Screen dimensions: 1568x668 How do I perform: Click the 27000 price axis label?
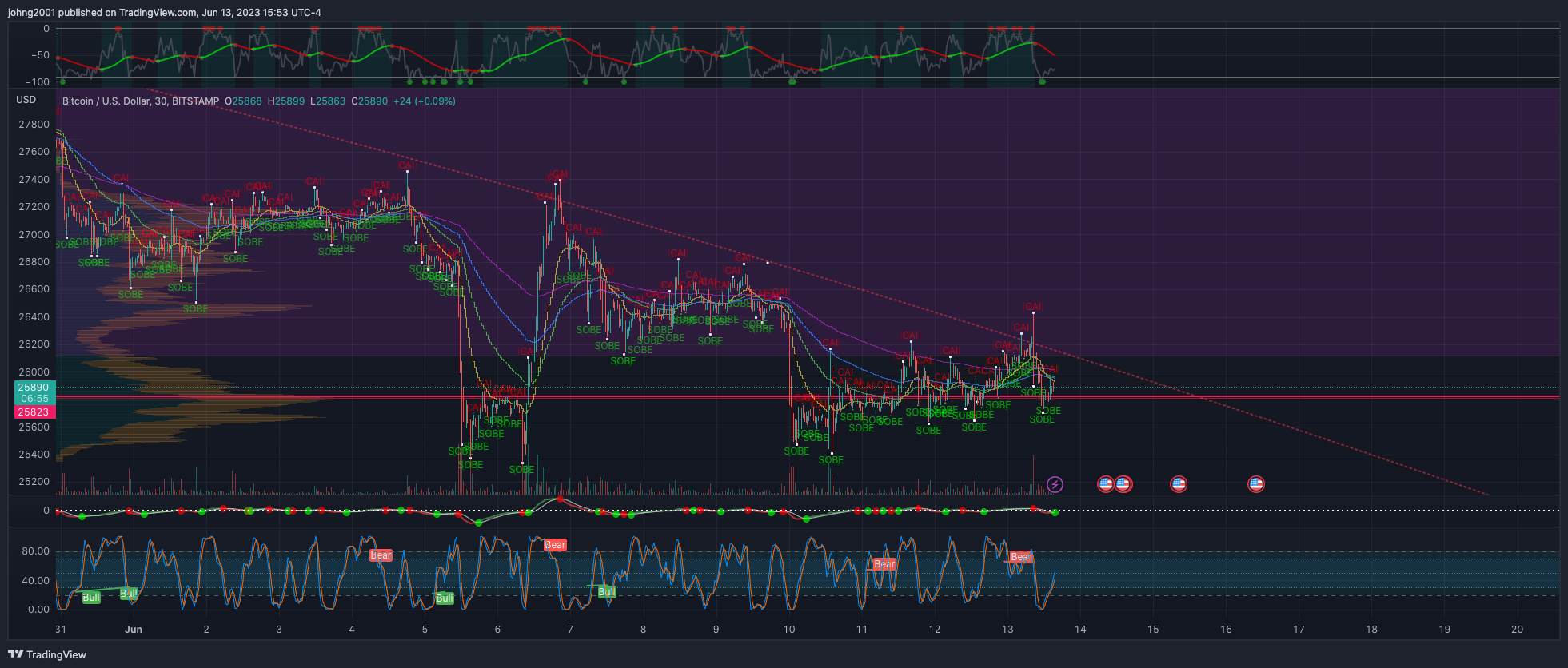pyautogui.click(x=34, y=235)
